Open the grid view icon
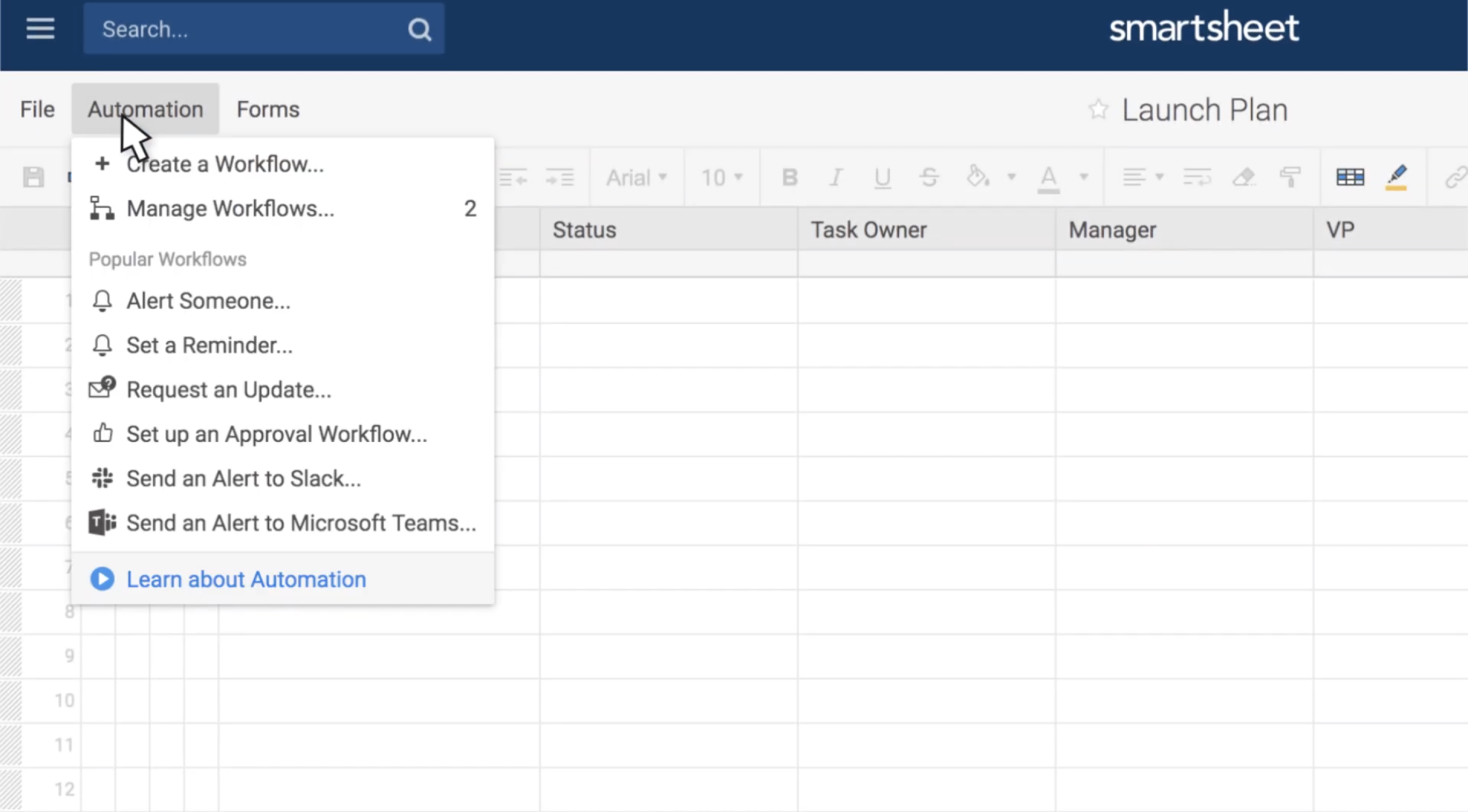1468x812 pixels. click(1350, 177)
